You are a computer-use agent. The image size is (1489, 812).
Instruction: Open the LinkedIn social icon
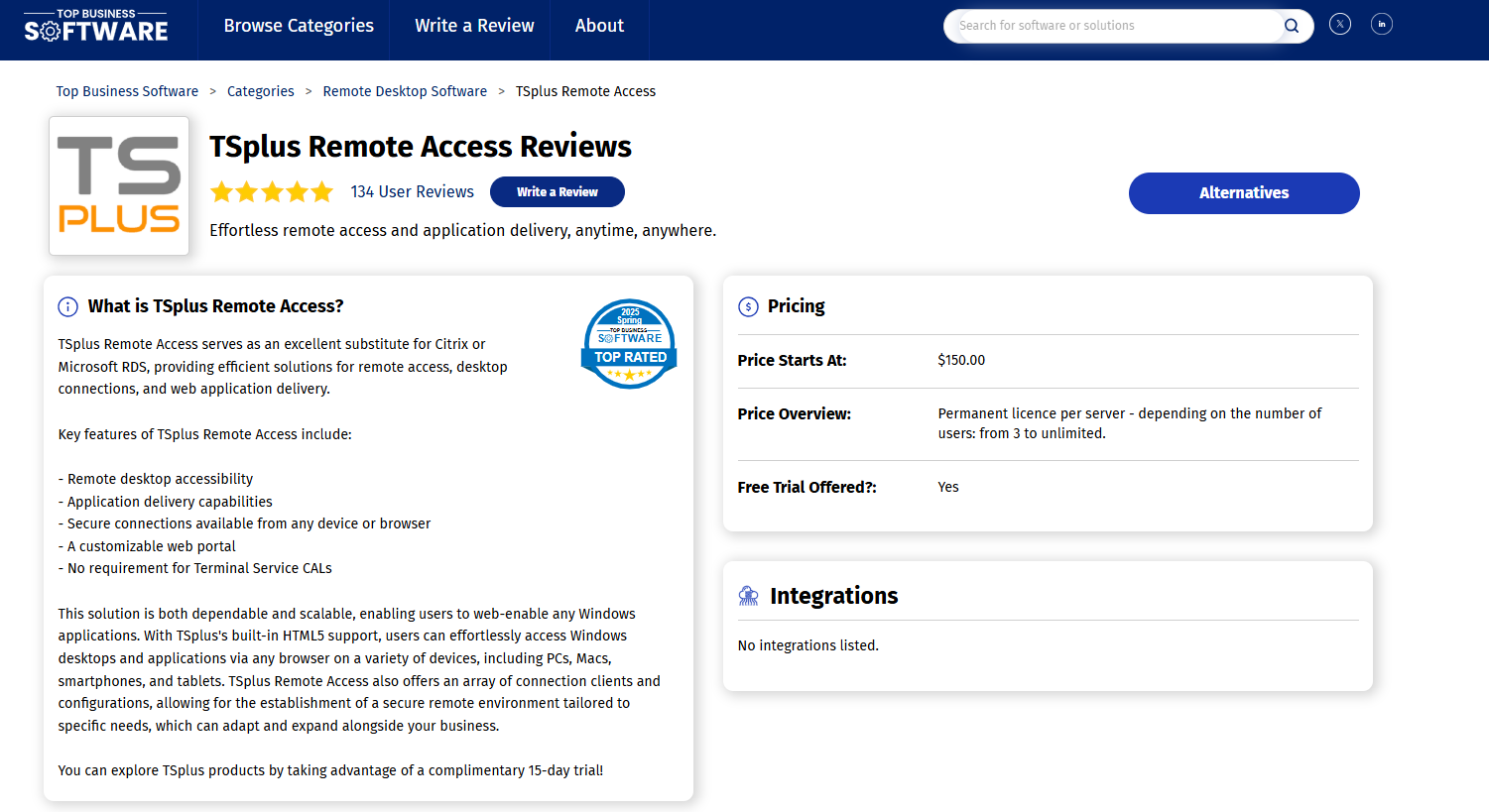(1382, 25)
